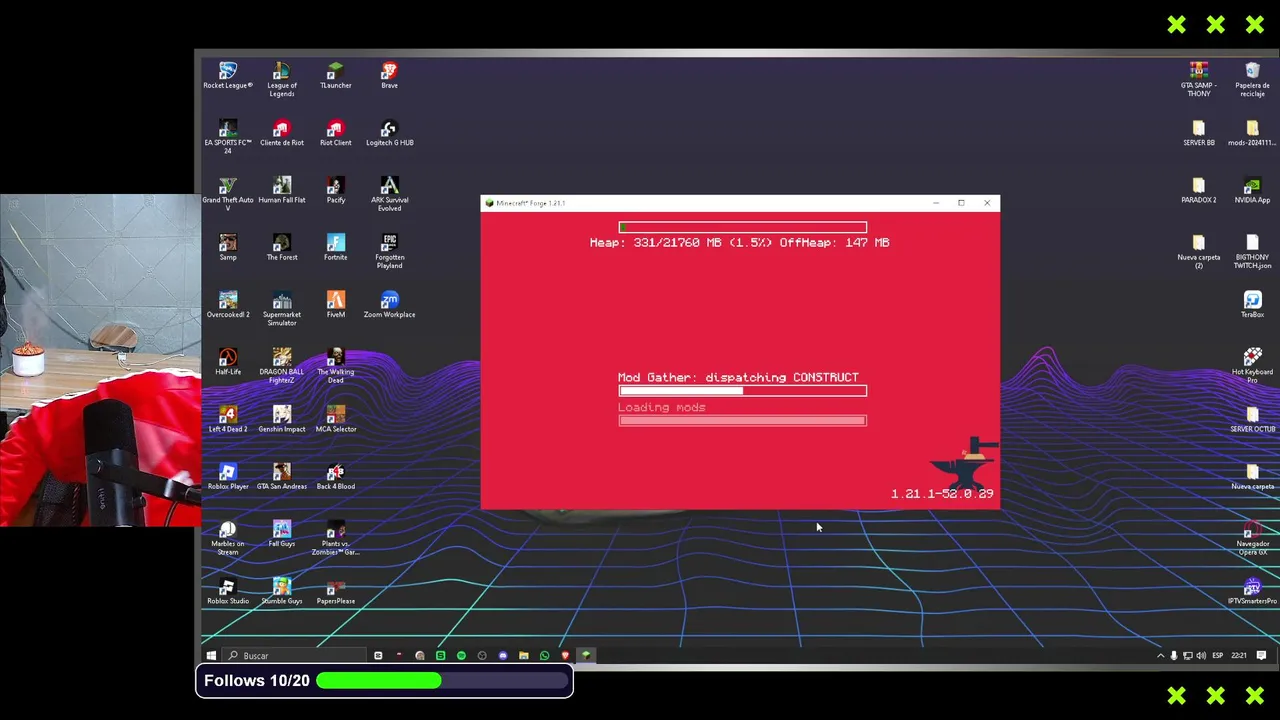
Task: Open the Stumble Guys shortcut
Action: click(x=282, y=590)
